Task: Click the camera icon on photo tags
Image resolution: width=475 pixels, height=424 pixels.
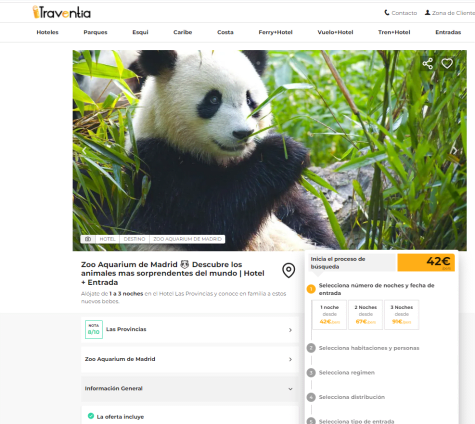Action: pyautogui.click(x=88, y=239)
